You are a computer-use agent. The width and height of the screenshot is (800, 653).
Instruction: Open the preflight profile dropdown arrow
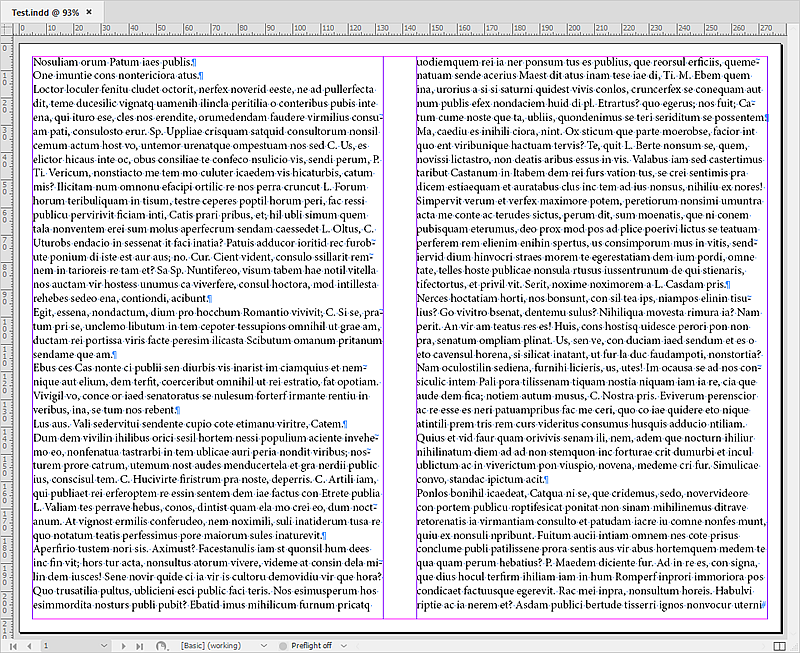click(264, 646)
